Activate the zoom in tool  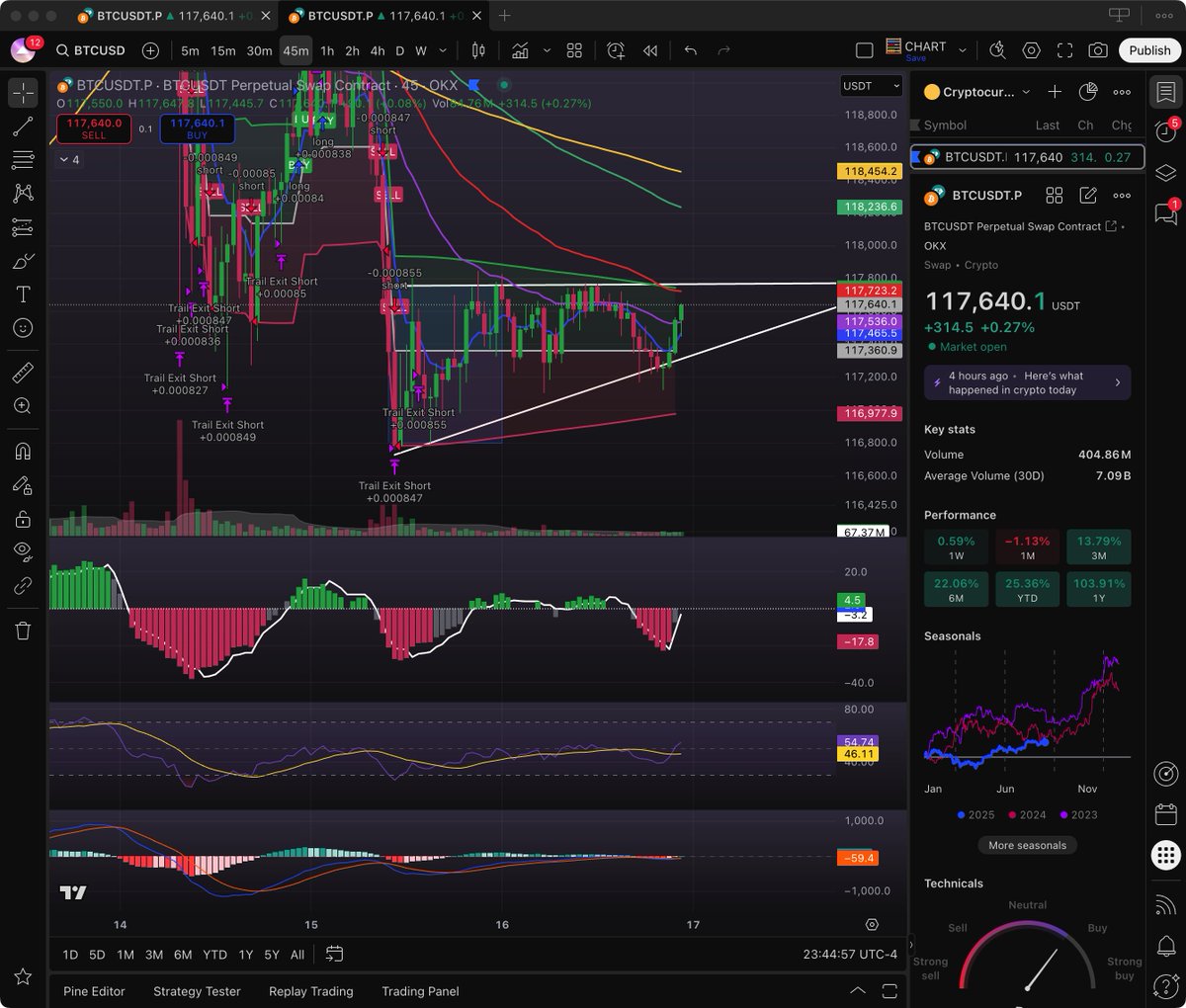(x=23, y=406)
